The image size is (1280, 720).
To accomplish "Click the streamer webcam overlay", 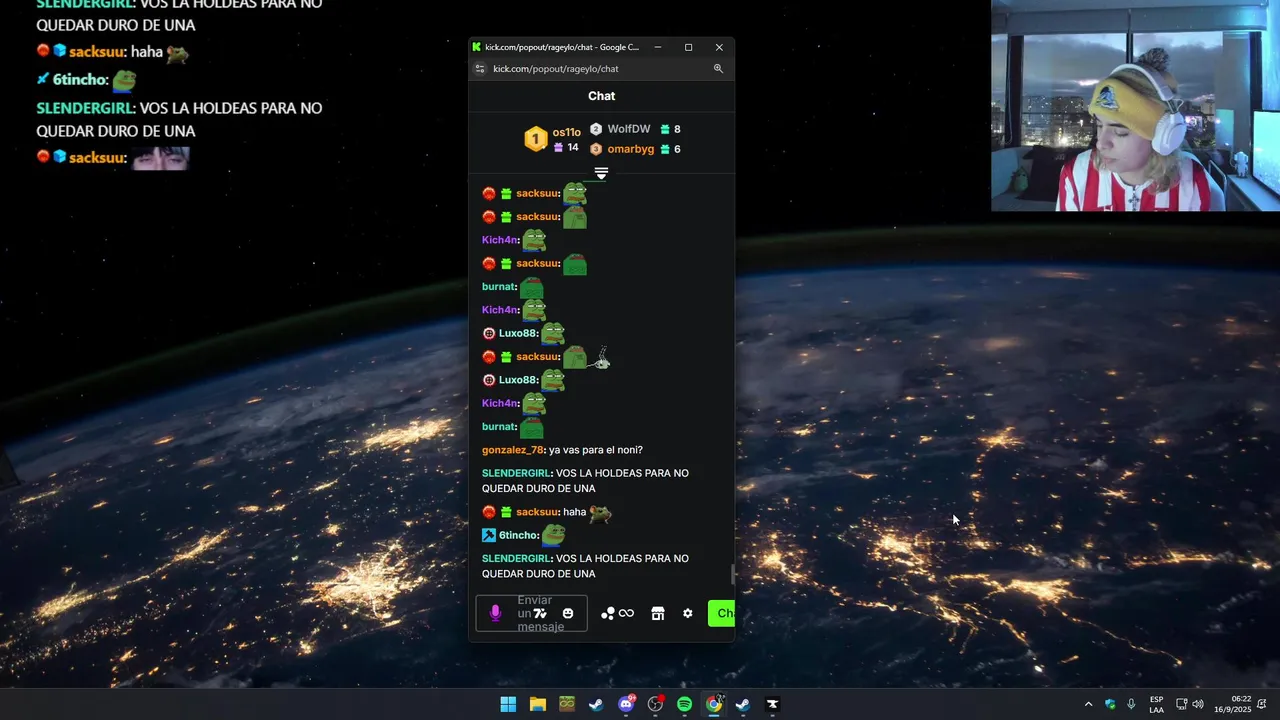I will coord(1135,105).
